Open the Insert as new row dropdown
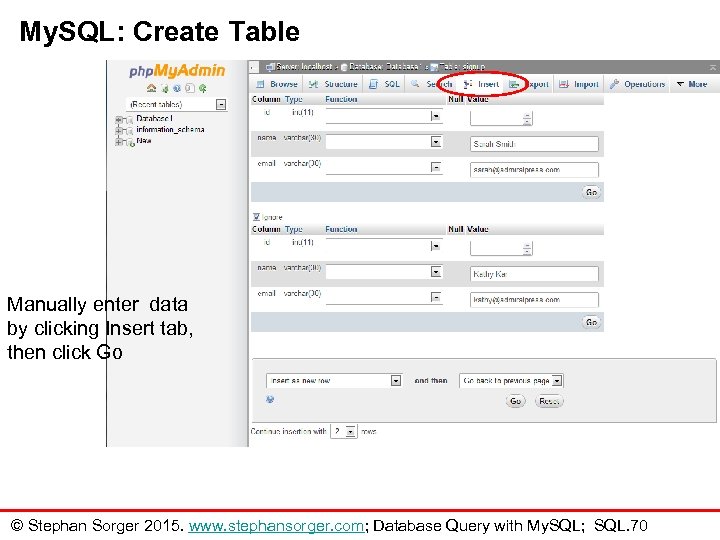 tap(333, 381)
